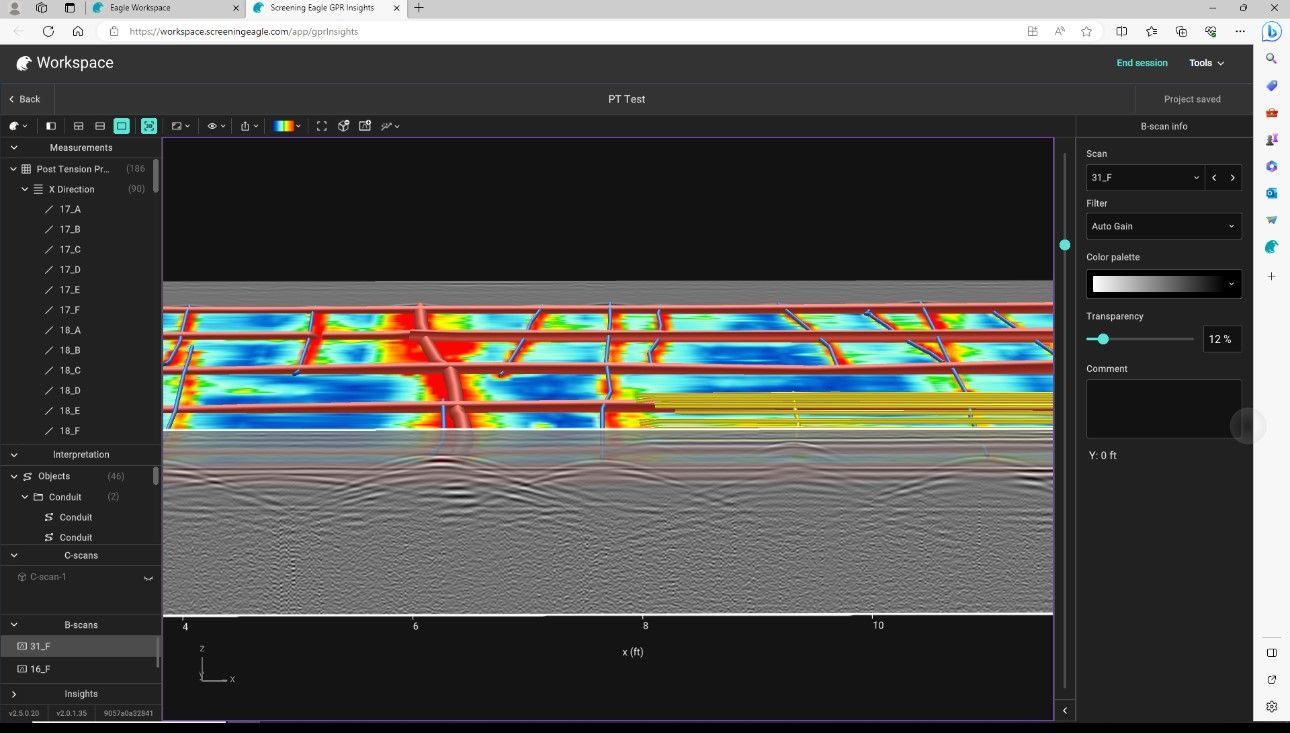Expand the Insights section
Image resolution: width=1290 pixels, height=733 pixels.
click(14, 694)
